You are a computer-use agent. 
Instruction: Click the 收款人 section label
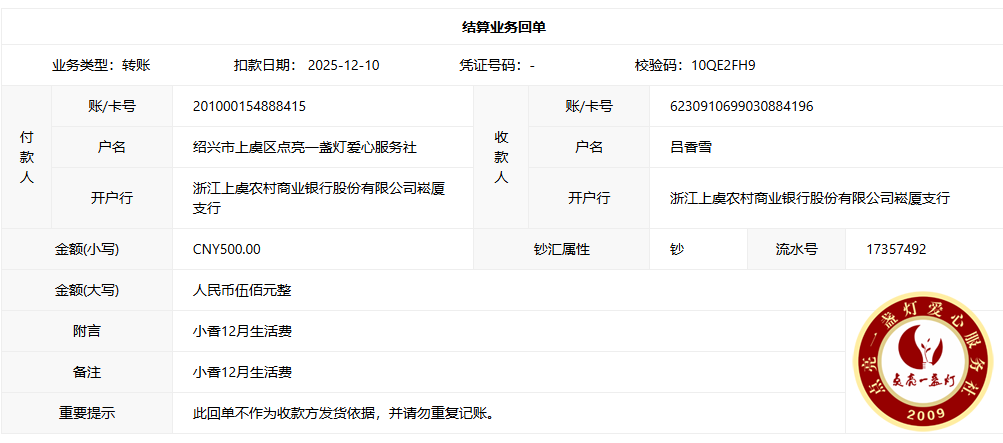[x=501, y=157]
